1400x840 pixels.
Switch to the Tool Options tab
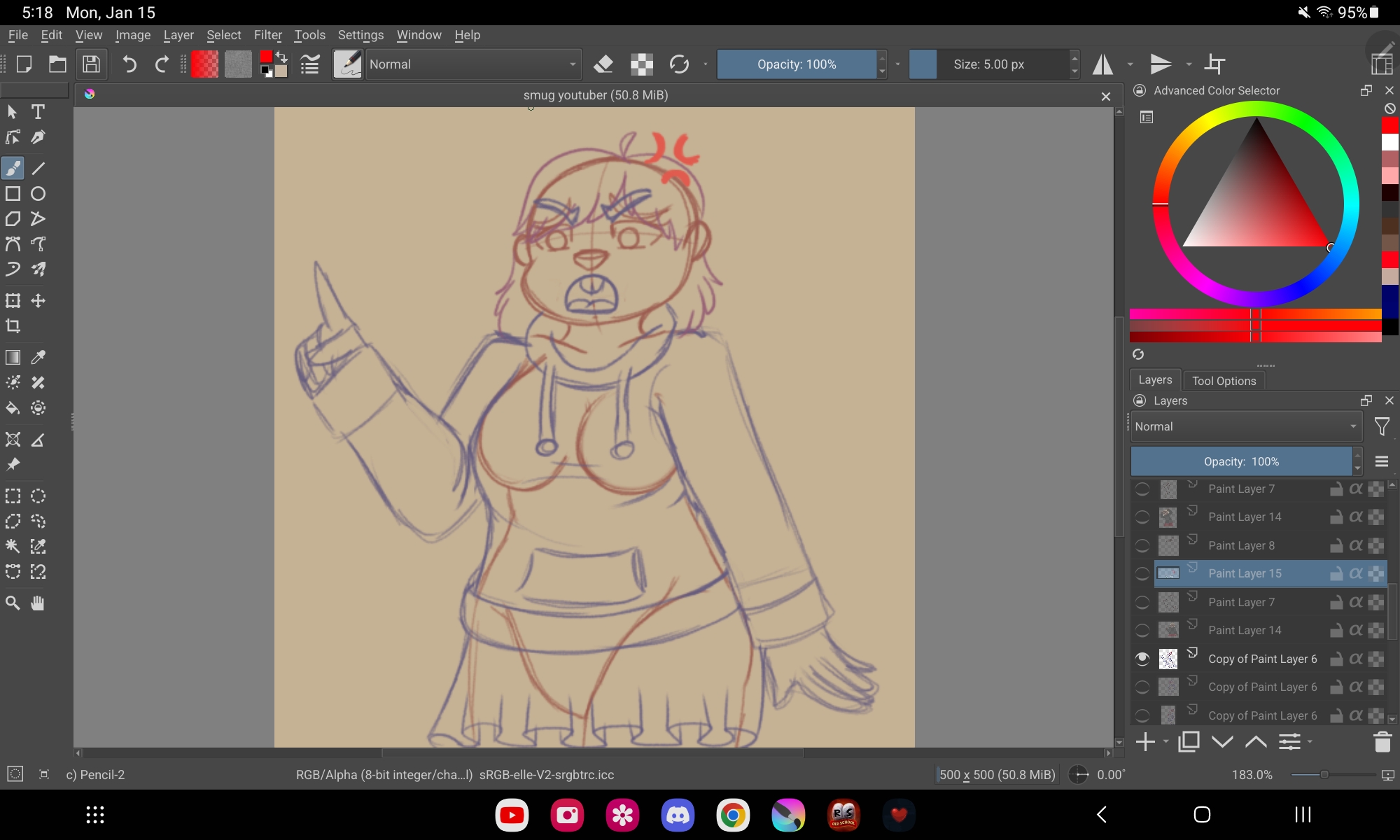click(1224, 381)
